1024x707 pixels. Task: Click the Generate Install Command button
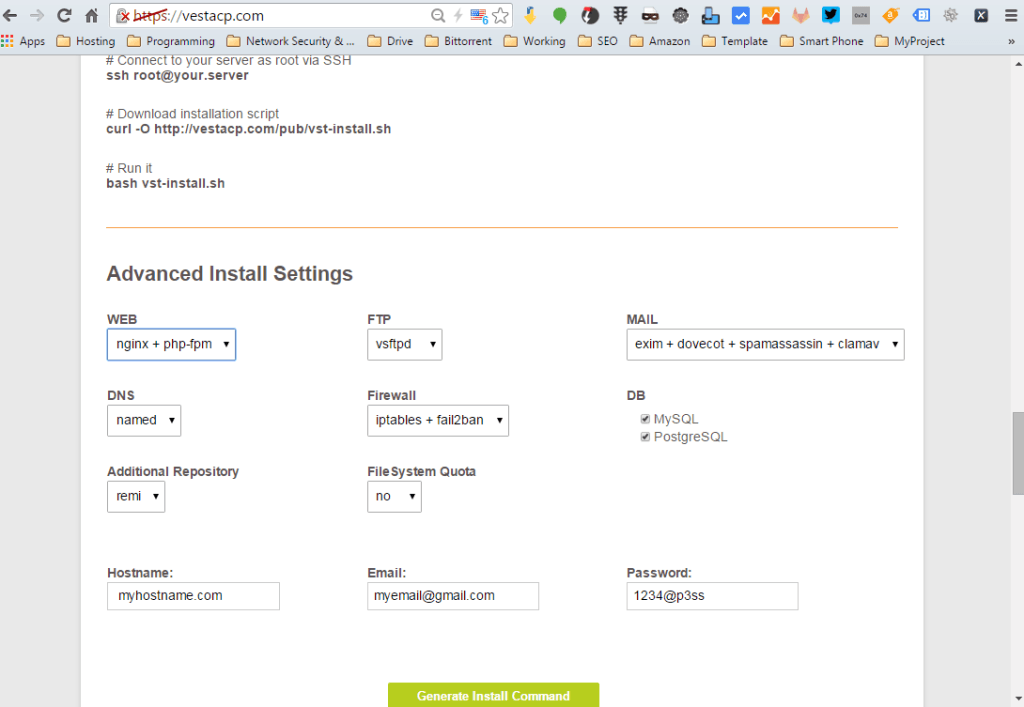(x=493, y=695)
